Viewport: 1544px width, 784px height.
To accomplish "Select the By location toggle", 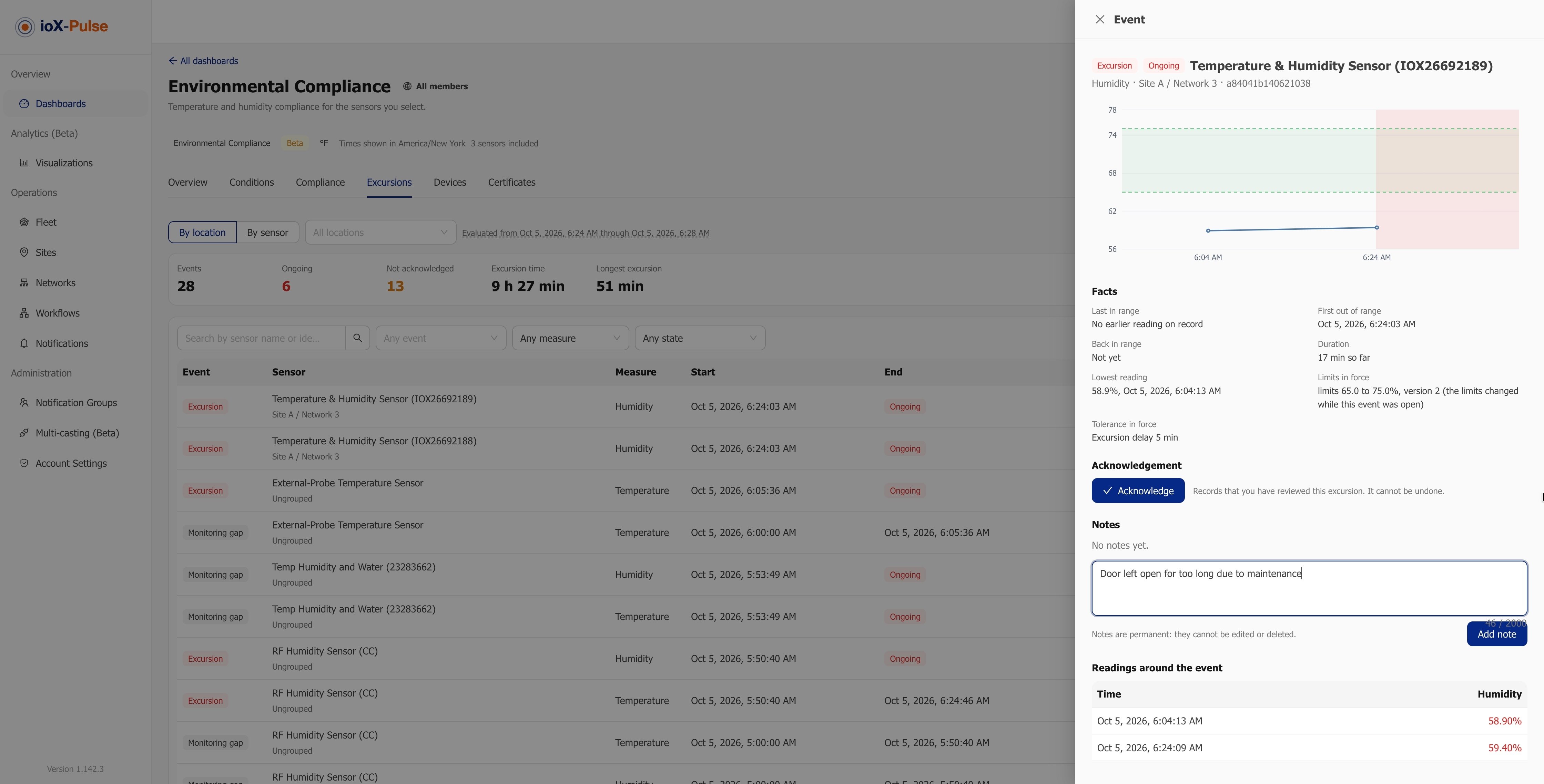I will click(202, 233).
